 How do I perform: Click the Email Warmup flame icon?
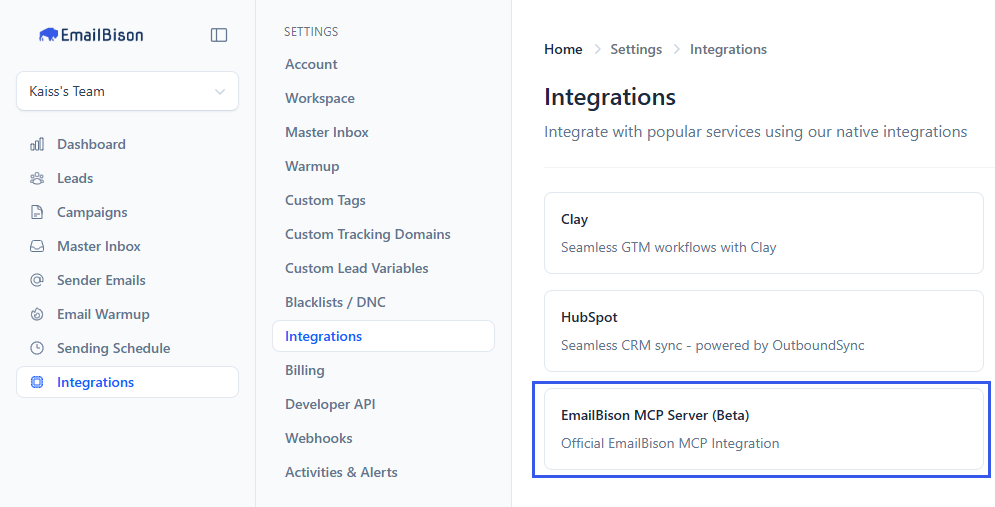point(37,314)
